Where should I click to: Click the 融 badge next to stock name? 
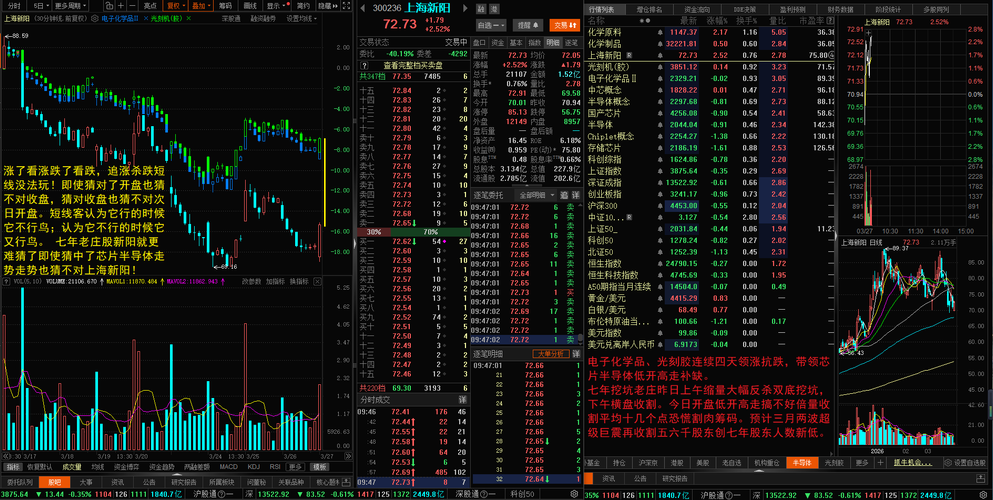[481, 9]
